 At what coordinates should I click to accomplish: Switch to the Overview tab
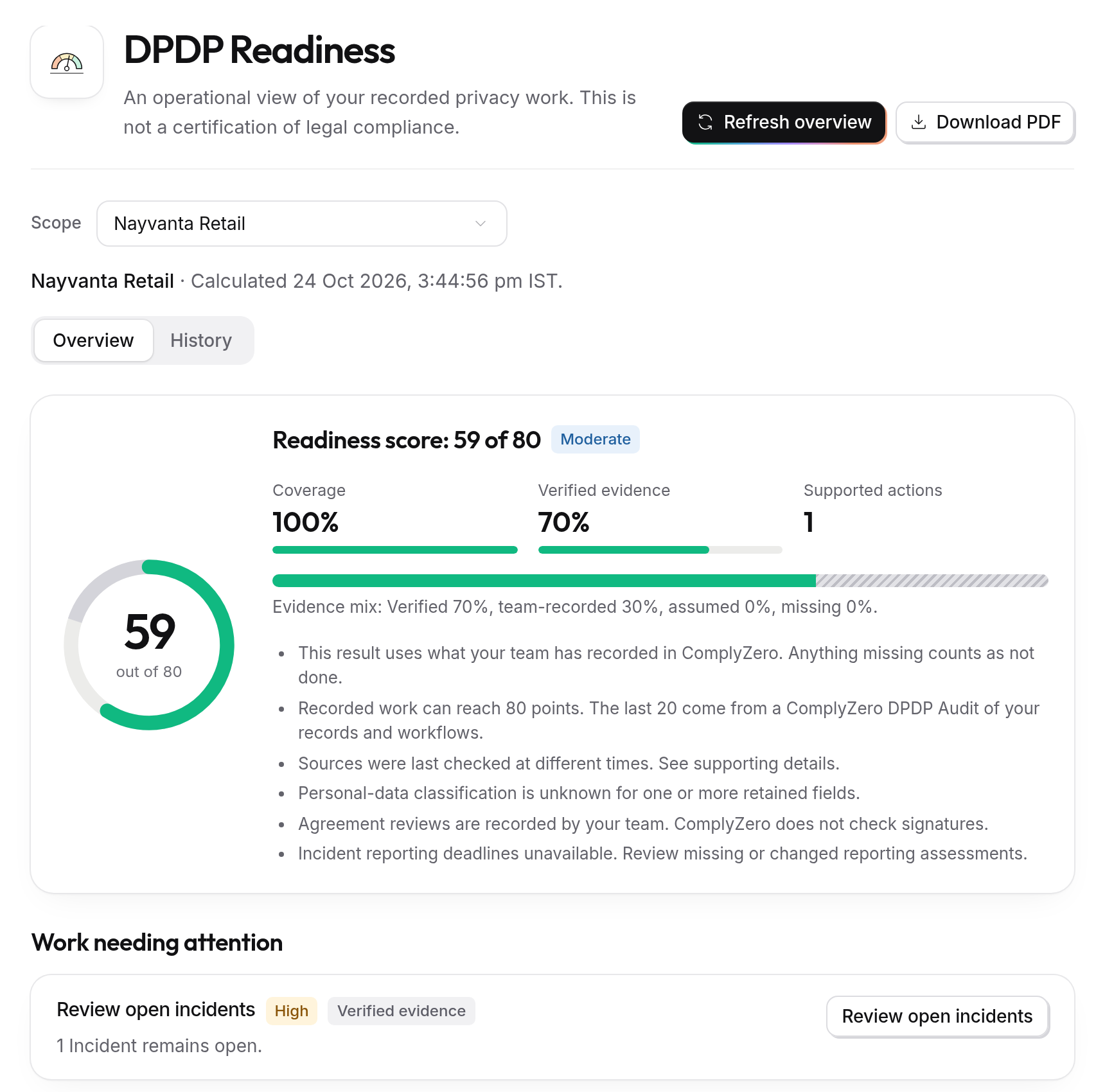coord(94,340)
